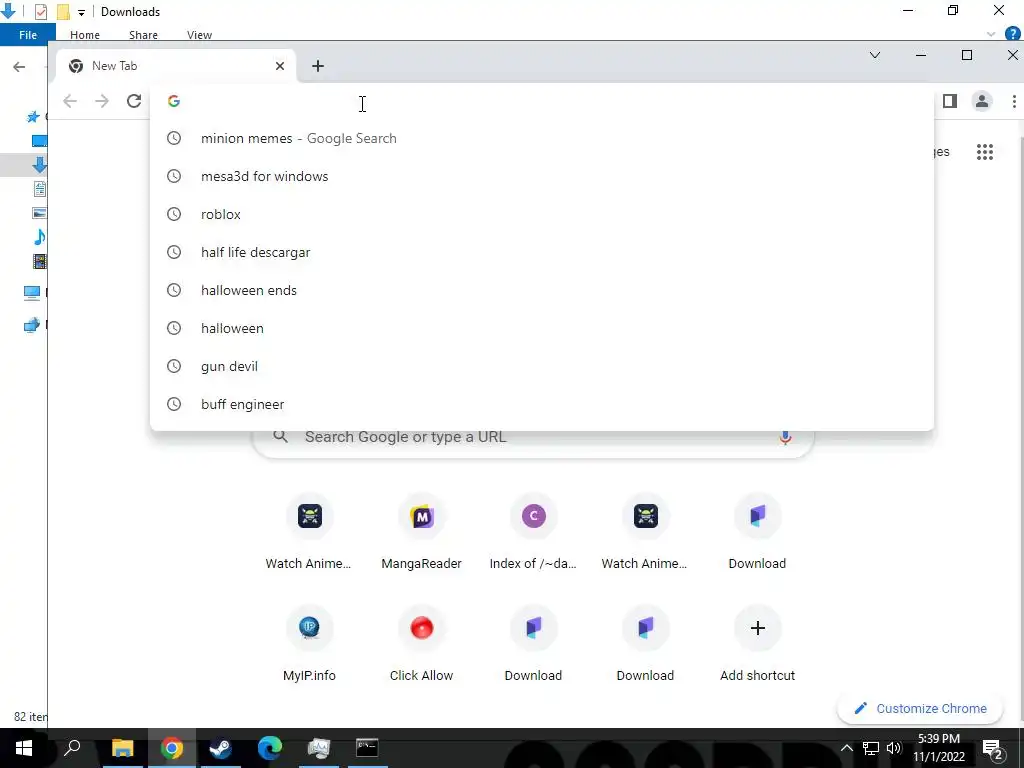The height and width of the screenshot is (768, 1024).
Task: Click Chrome's forward navigation arrow
Action: [102, 101]
